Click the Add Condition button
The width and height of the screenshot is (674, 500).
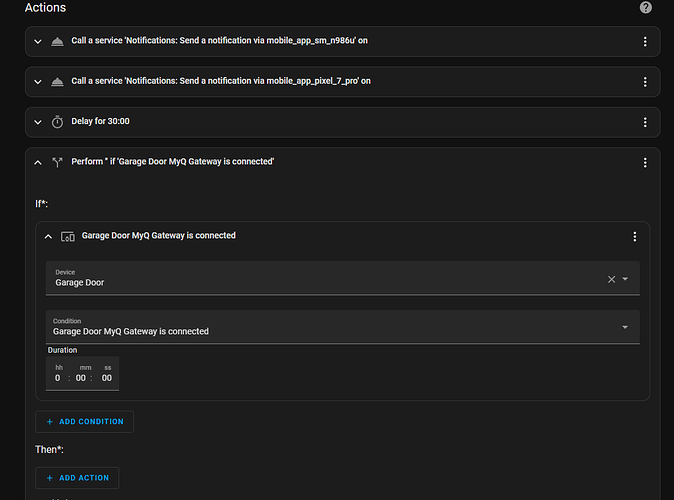point(84,422)
